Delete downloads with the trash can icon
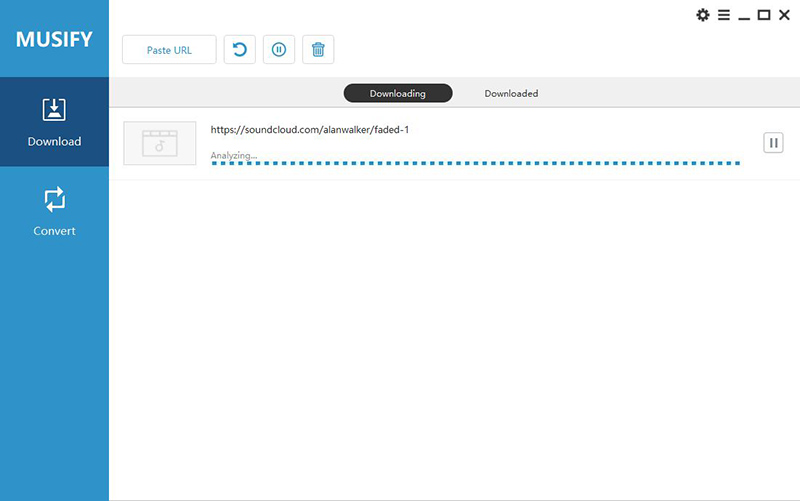This screenshot has width=800, height=501. 318,49
